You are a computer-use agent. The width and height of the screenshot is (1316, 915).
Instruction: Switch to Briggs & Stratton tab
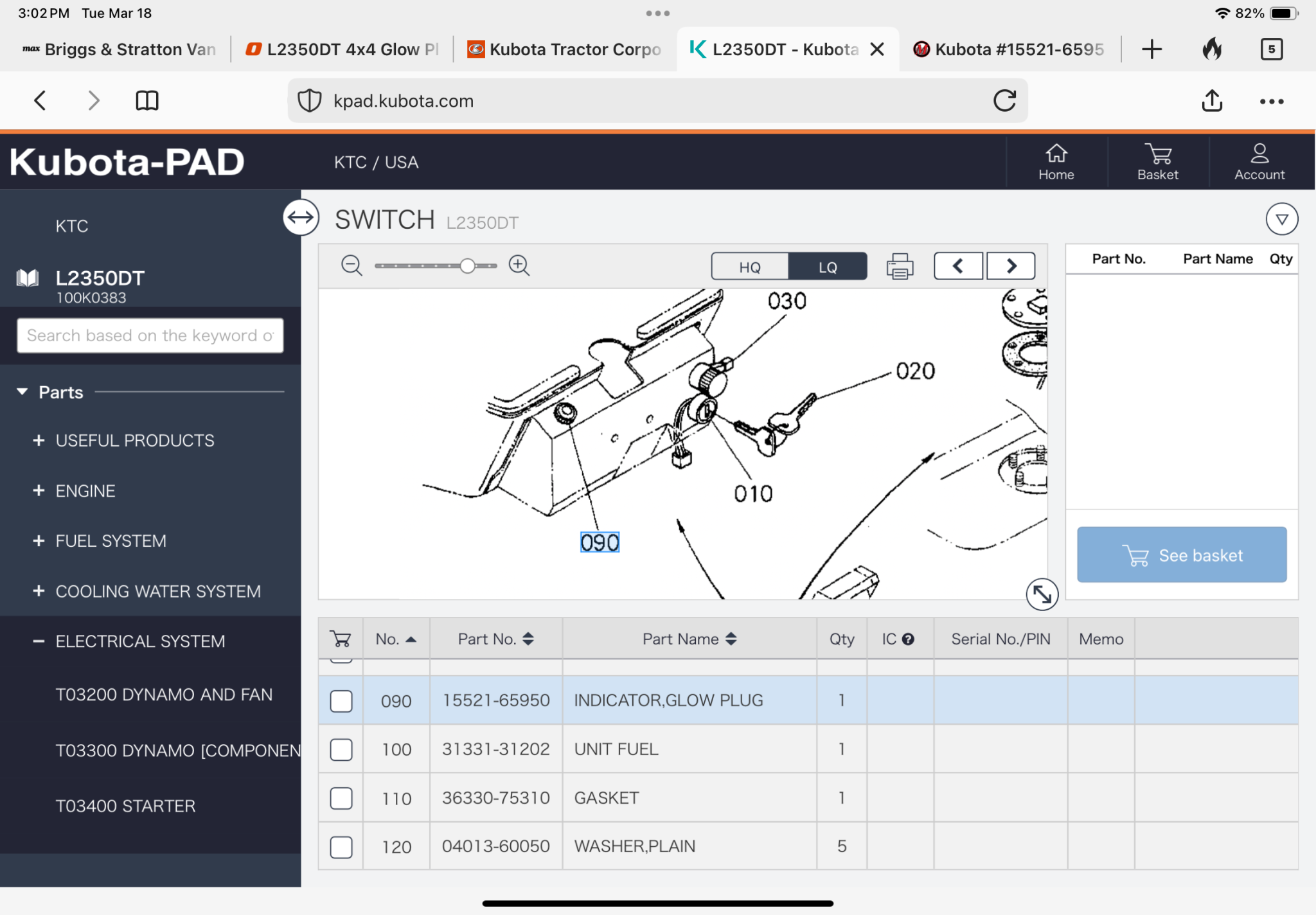pos(120,49)
